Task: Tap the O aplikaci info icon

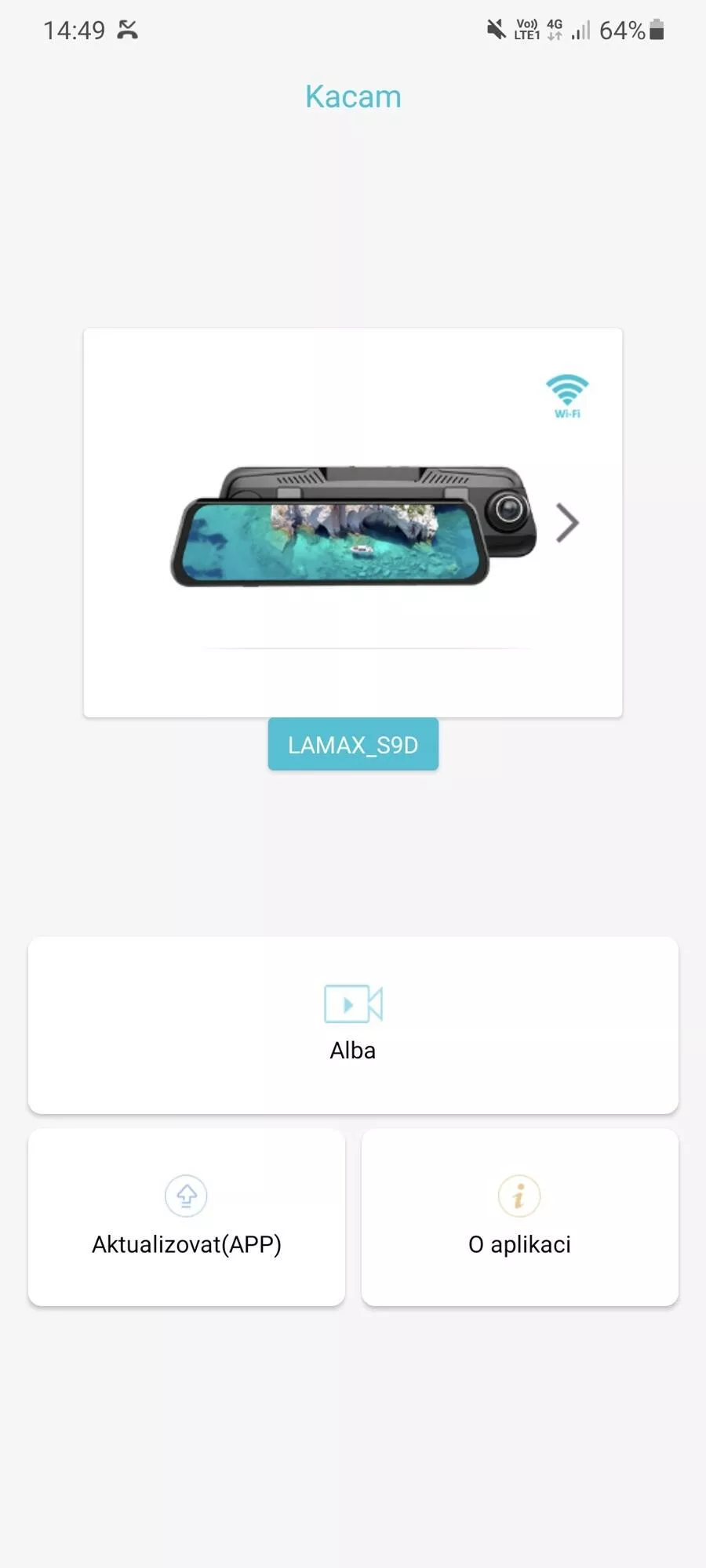Action: click(x=519, y=1196)
